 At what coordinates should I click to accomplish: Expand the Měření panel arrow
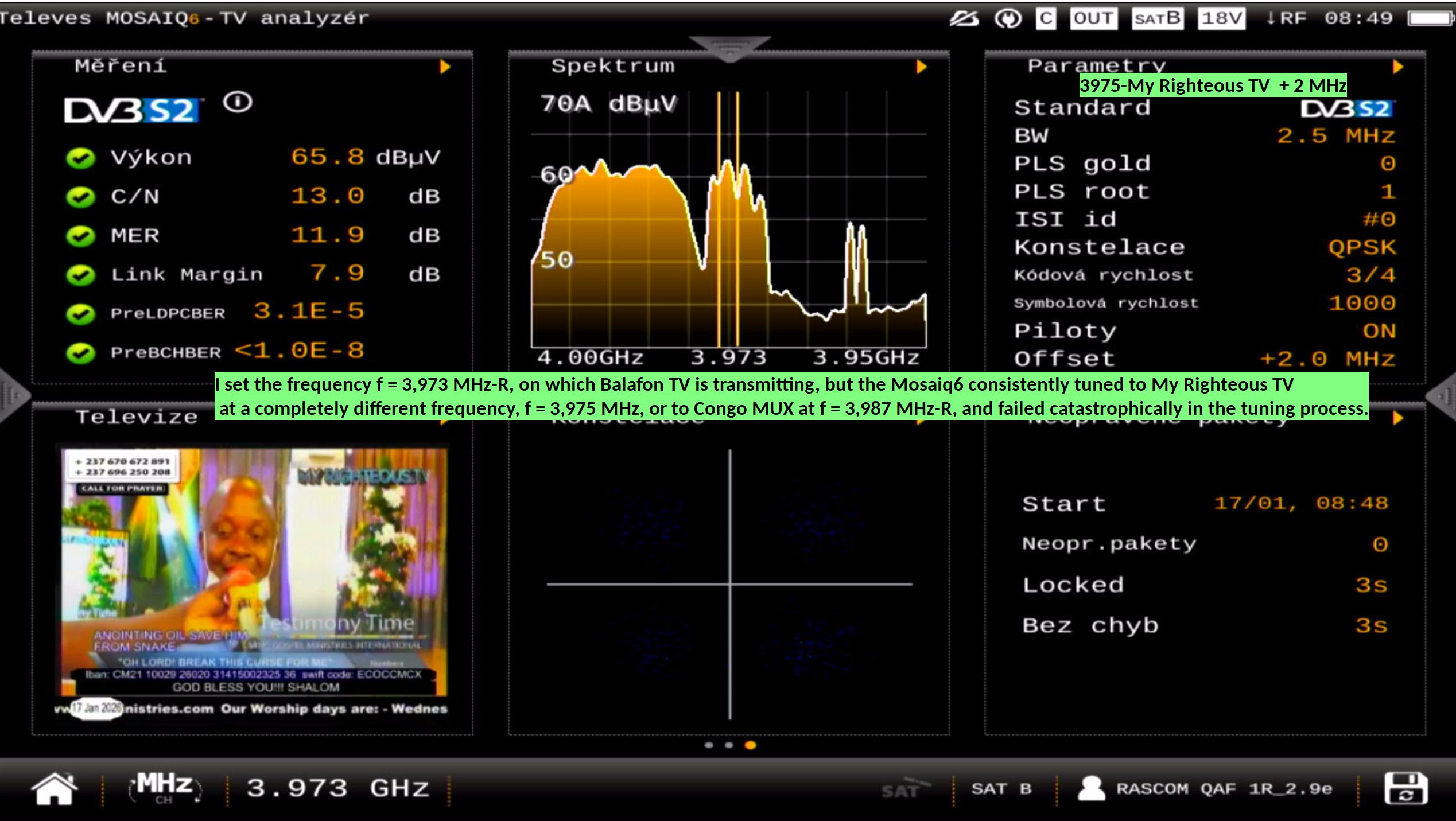(445, 67)
